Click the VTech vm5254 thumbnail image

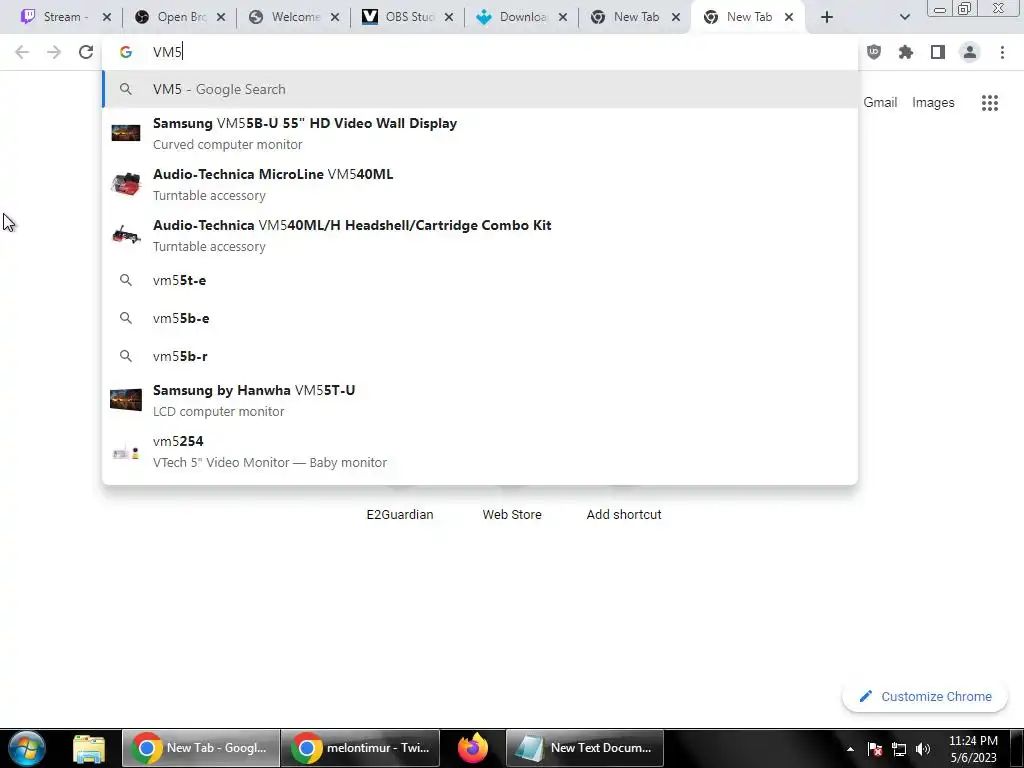[125, 452]
